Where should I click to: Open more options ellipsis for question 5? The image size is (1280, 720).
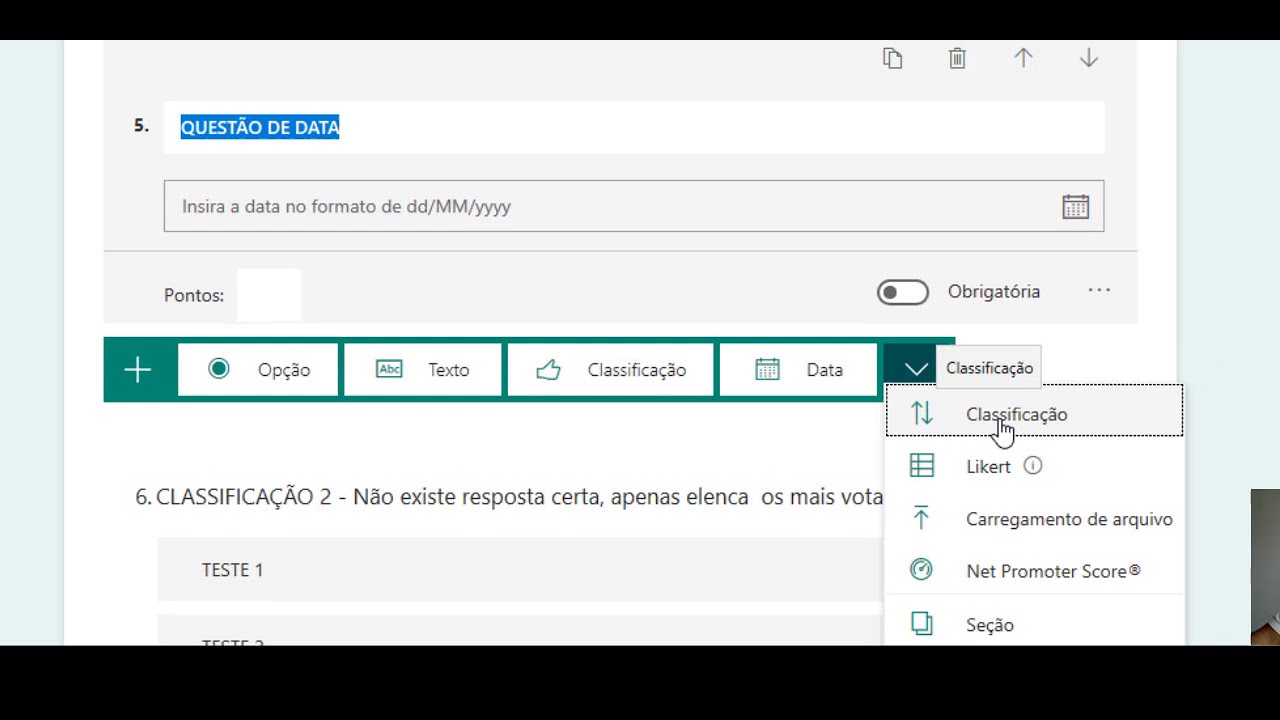point(1099,291)
